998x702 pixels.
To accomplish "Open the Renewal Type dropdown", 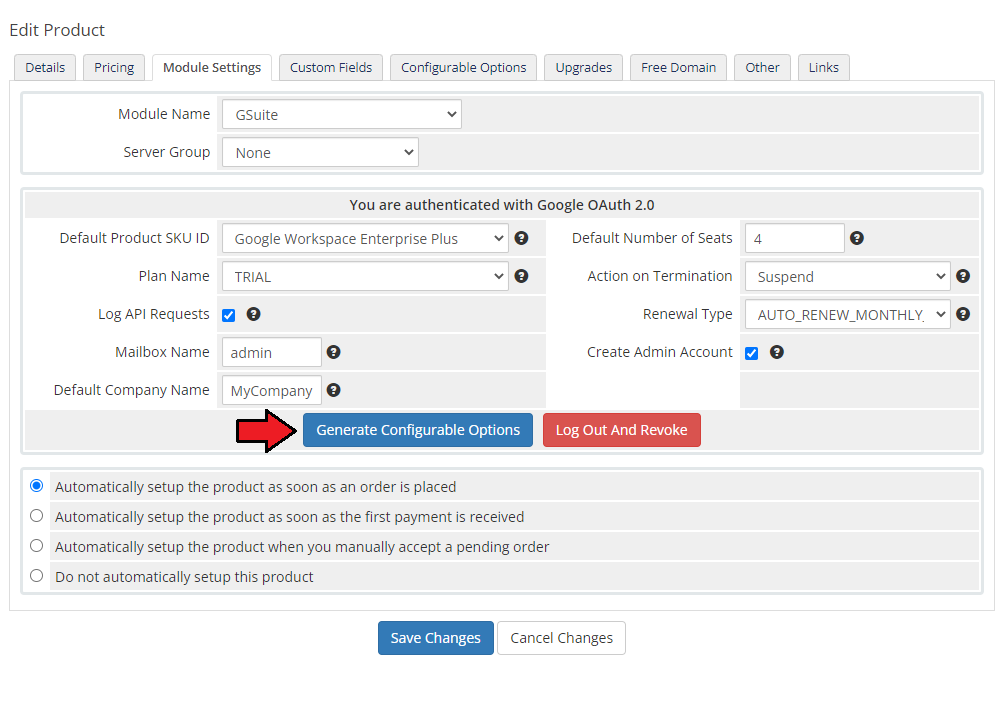I will [x=848, y=315].
